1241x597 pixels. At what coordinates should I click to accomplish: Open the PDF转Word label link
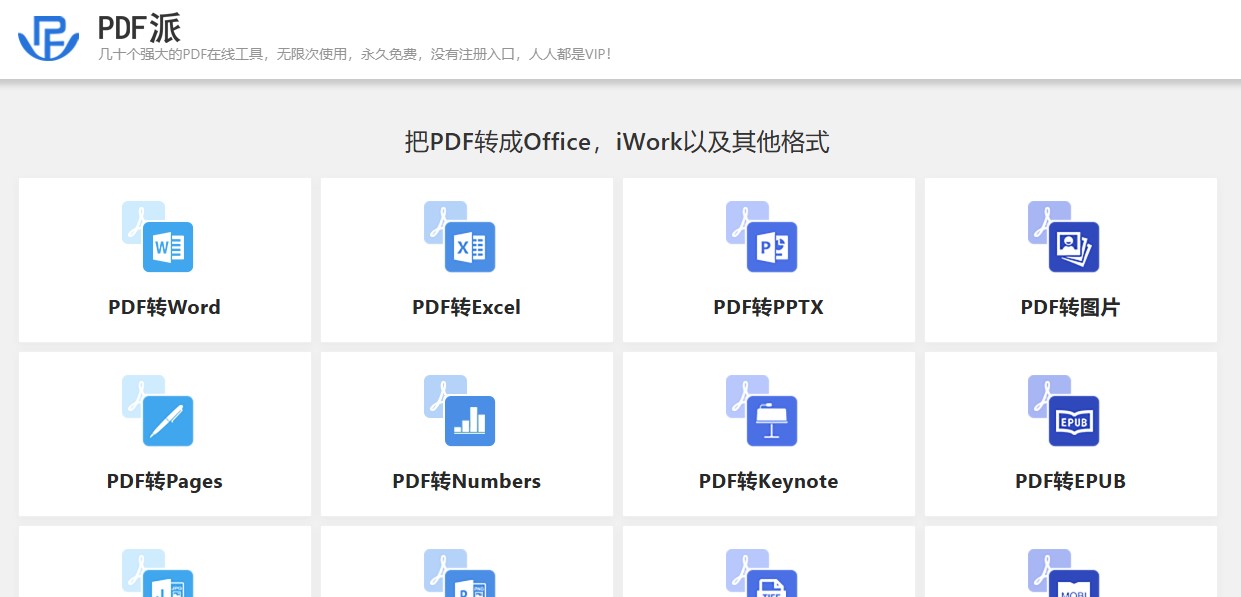point(164,307)
